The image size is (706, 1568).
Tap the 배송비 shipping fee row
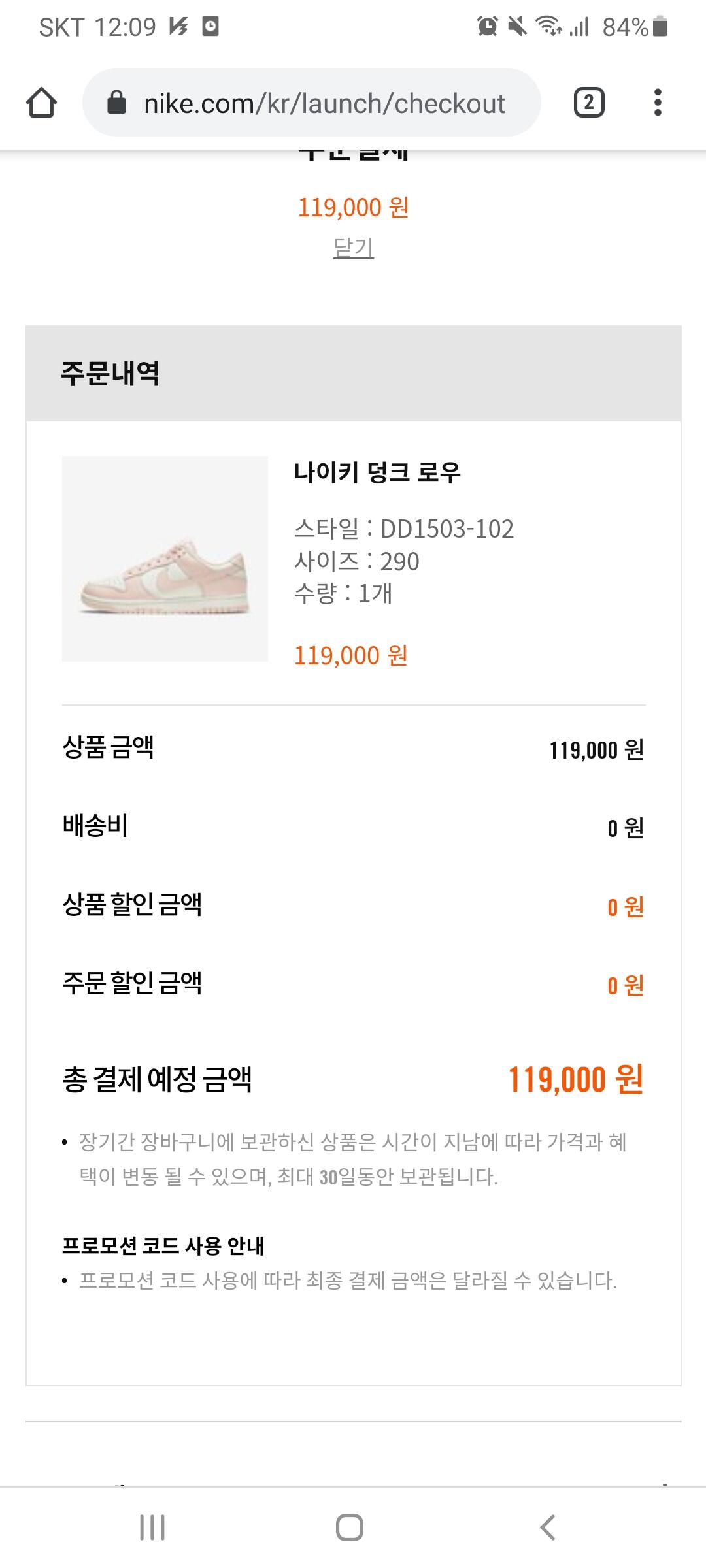354,826
